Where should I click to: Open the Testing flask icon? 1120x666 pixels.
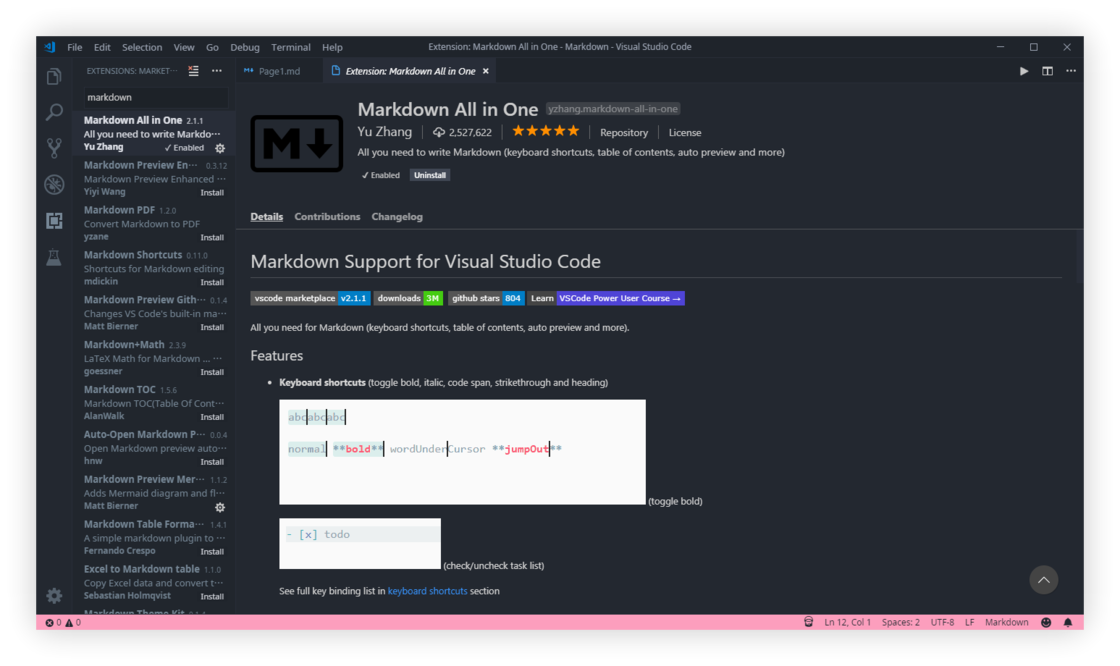53,256
